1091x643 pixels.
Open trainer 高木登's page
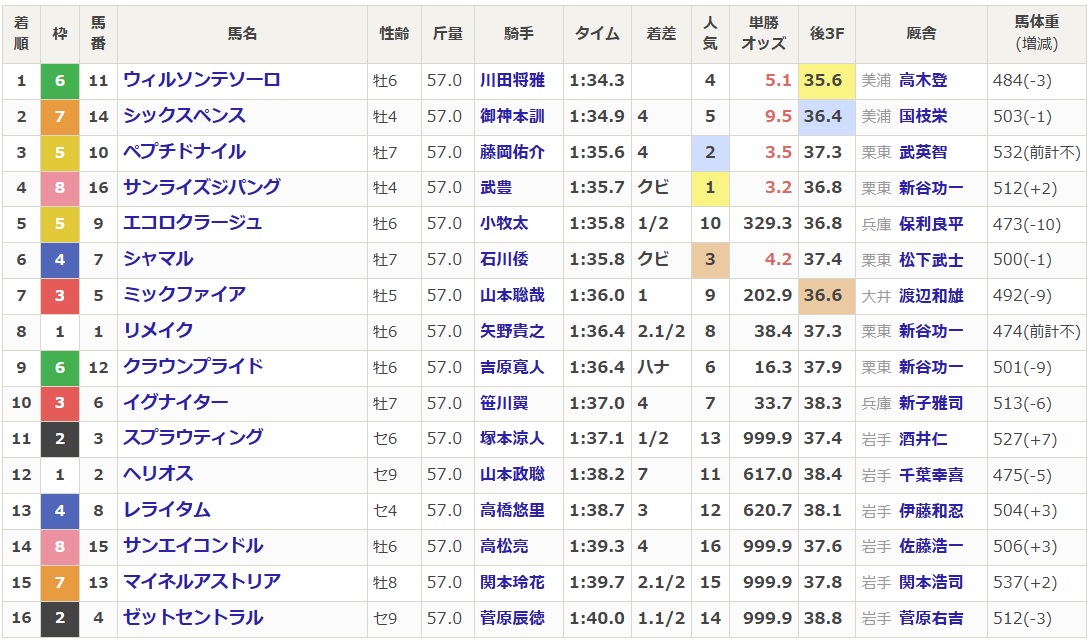click(x=922, y=81)
